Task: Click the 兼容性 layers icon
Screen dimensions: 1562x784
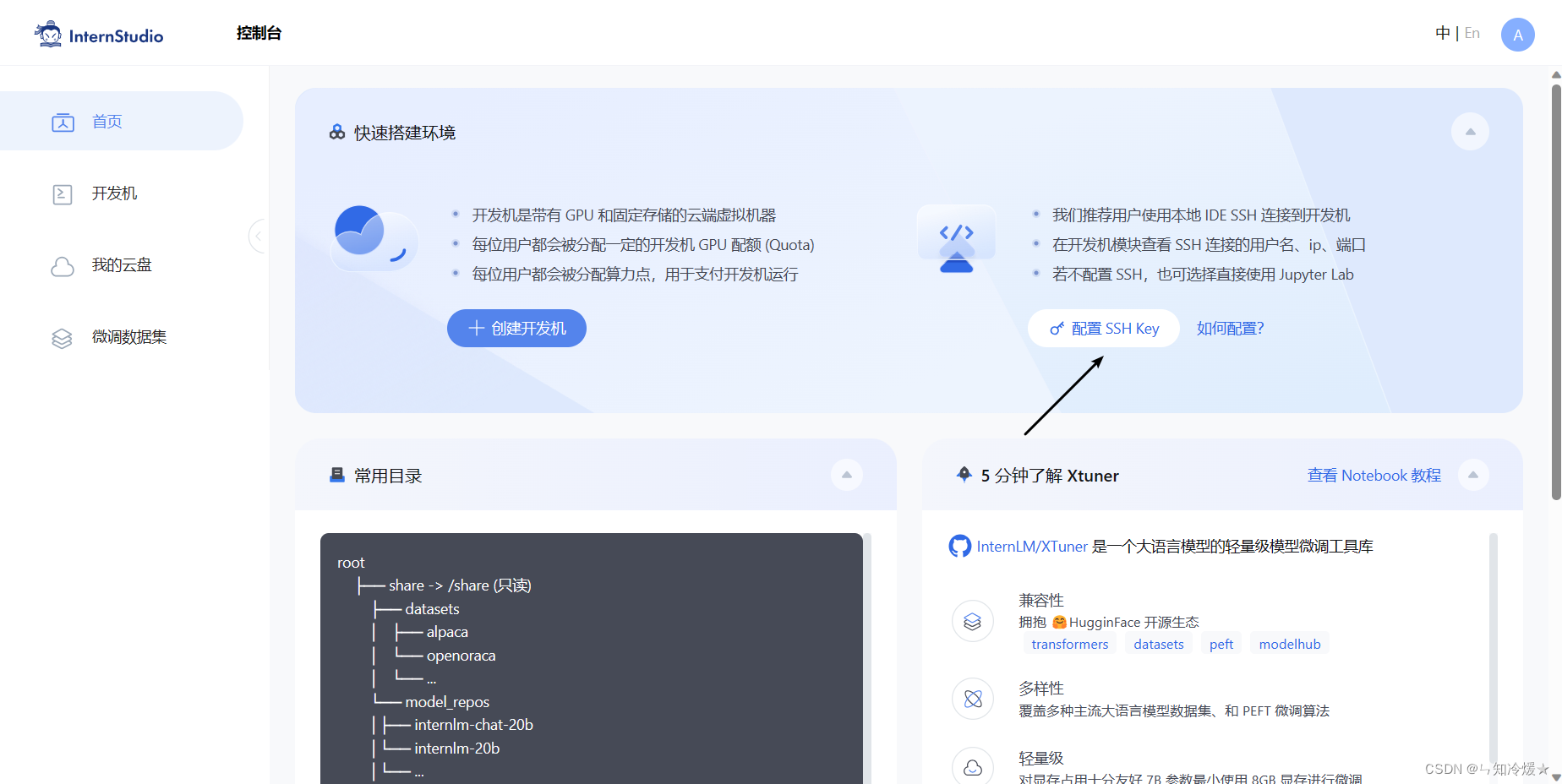Action: pos(973,622)
